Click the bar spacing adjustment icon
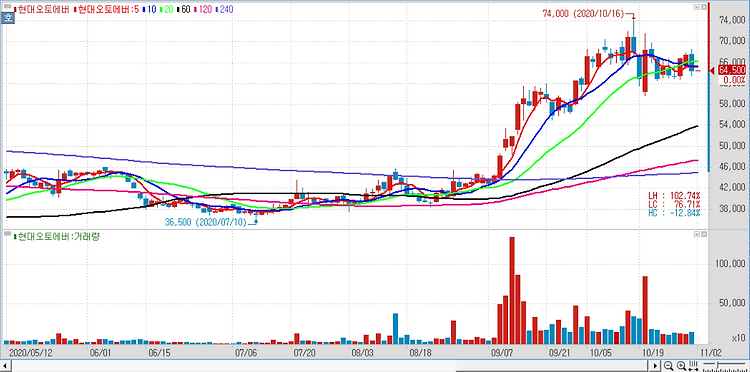 (x=693, y=367)
